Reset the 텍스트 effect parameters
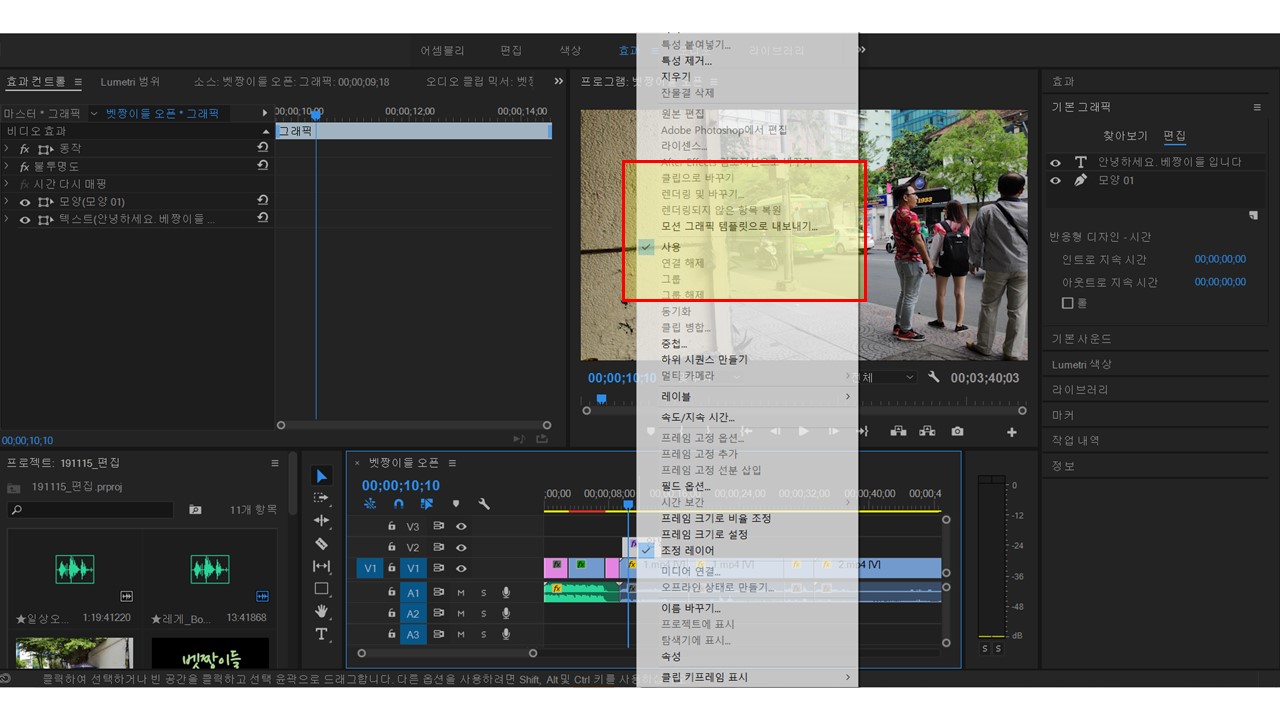This screenshot has height=720, width=1280. pyautogui.click(x=262, y=219)
